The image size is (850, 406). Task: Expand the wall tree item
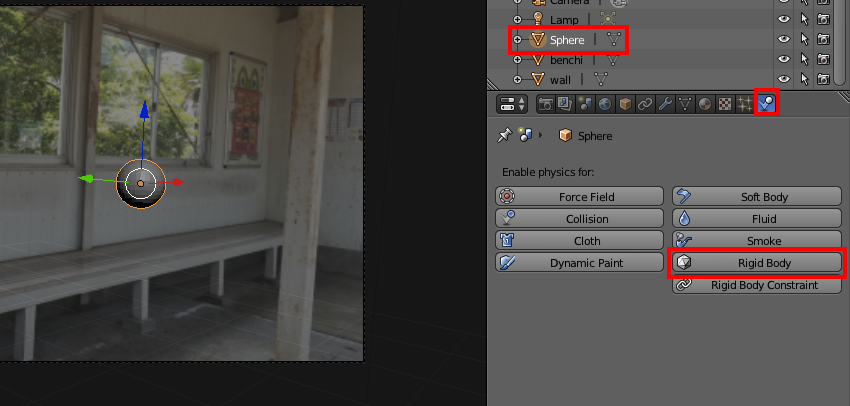coord(517,80)
